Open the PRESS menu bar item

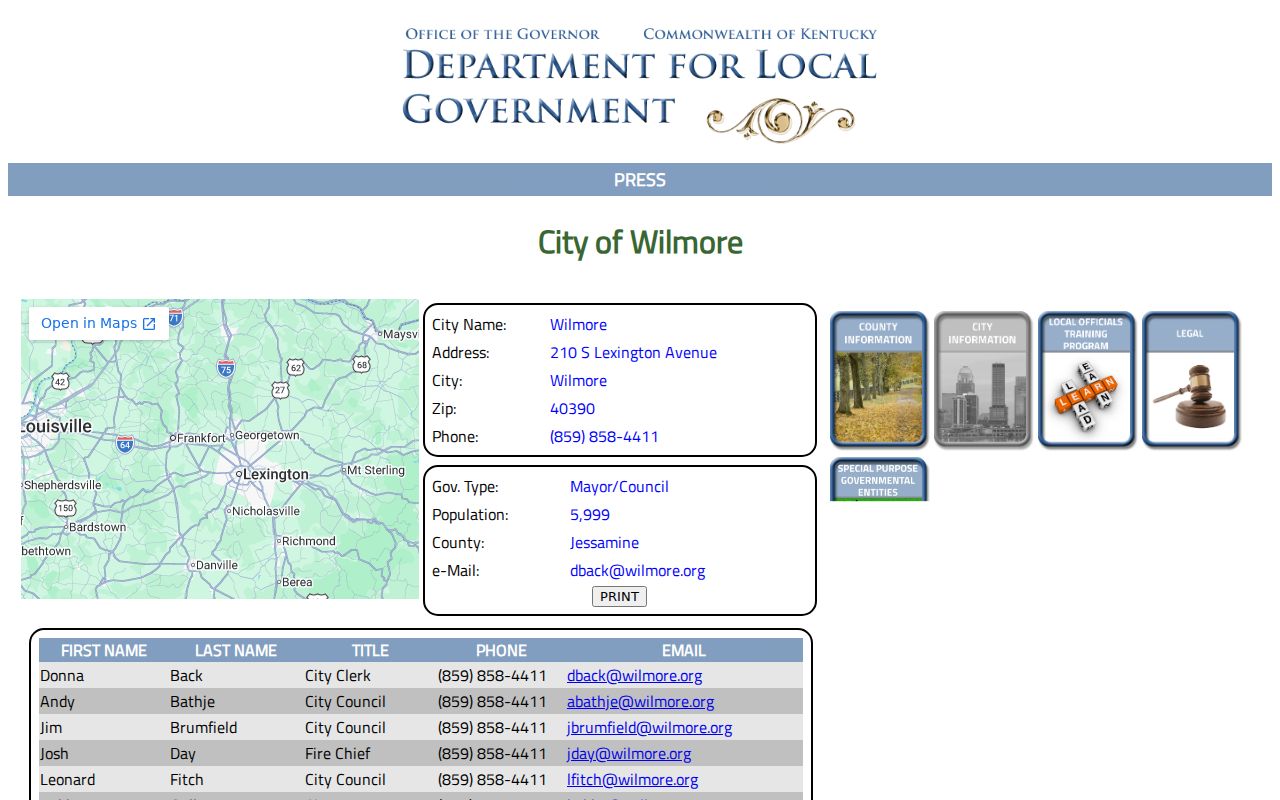coord(640,180)
